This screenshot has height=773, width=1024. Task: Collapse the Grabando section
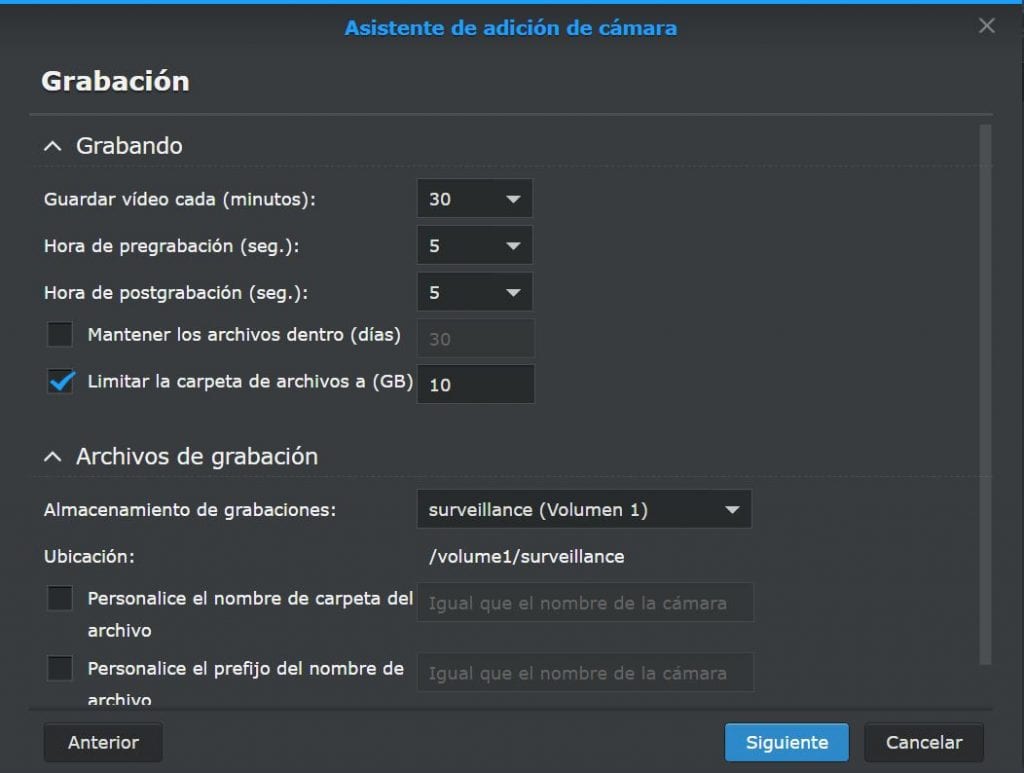click(x=55, y=145)
